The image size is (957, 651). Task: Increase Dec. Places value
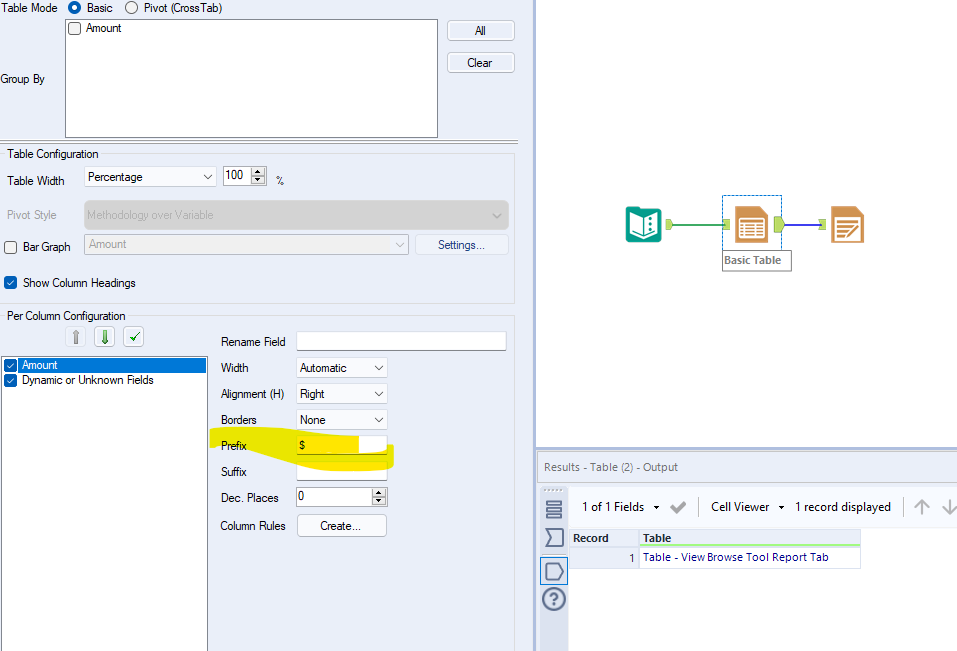[379, 492]
